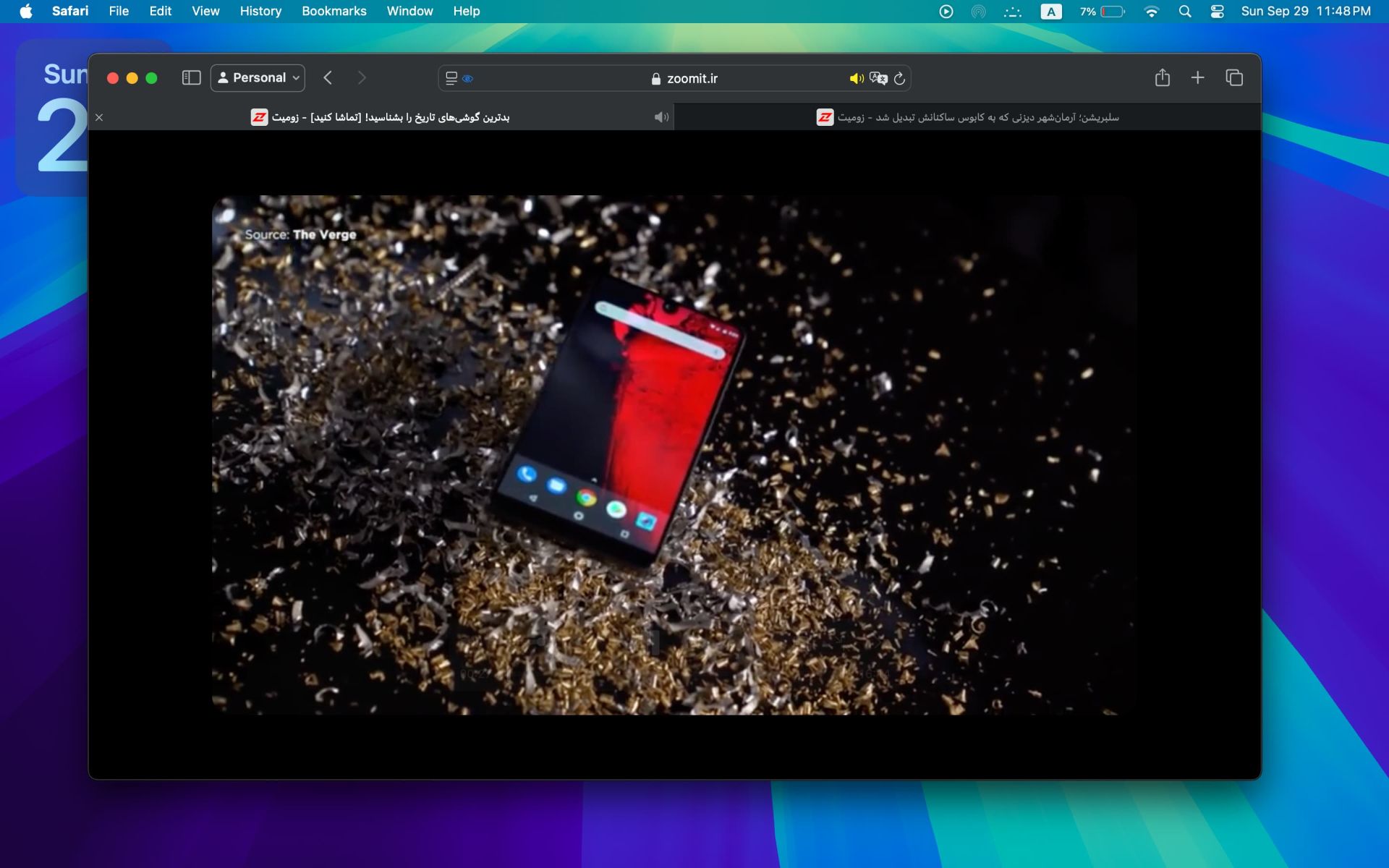Mute audio via address bar speaker icon
1389x868 pixels.
(857, 78)
